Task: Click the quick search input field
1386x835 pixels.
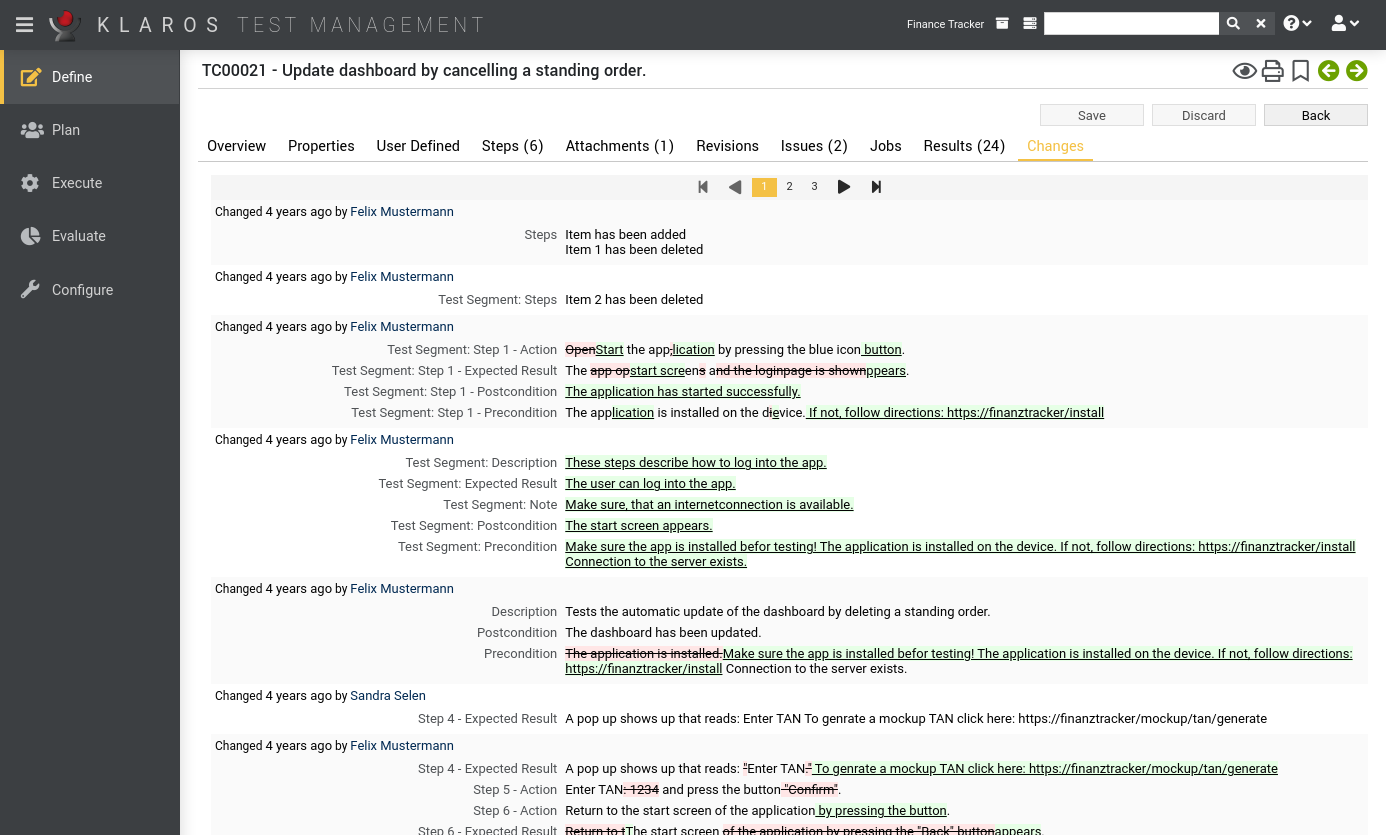Action: (1131, 24)
